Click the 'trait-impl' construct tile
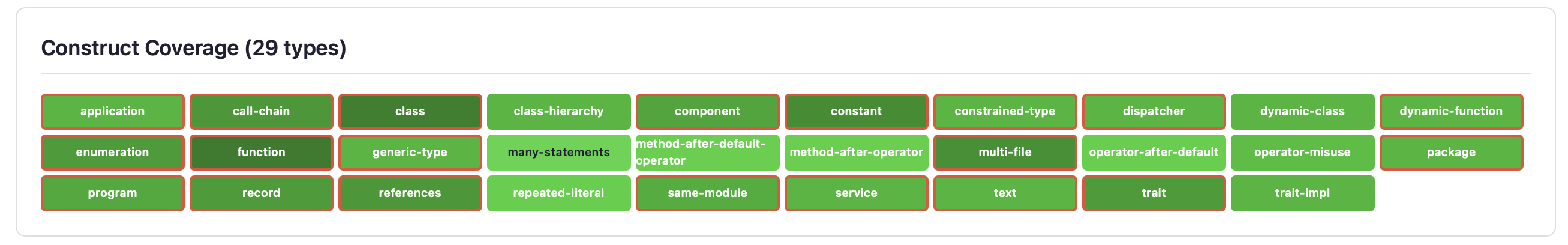The image size is (1568, 245). [x=1302, y=193]
